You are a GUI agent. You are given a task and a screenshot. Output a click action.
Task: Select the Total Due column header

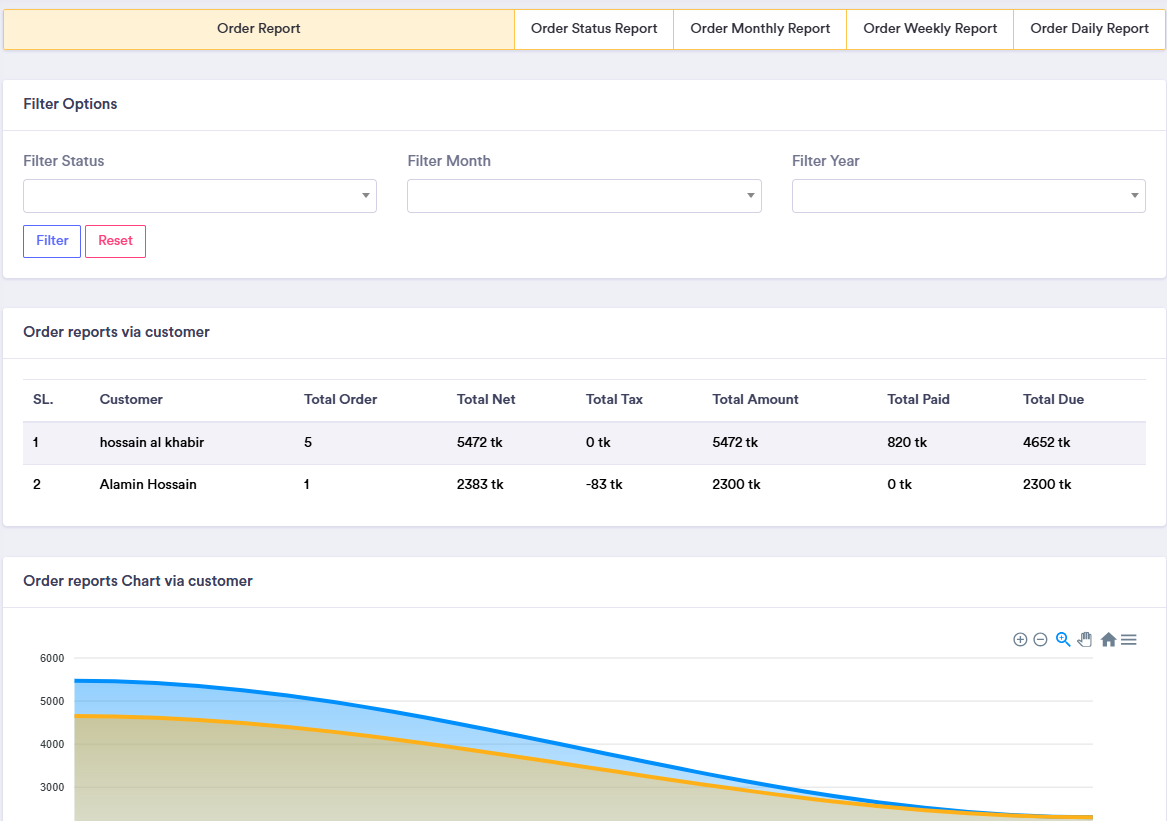(1053, 400)
